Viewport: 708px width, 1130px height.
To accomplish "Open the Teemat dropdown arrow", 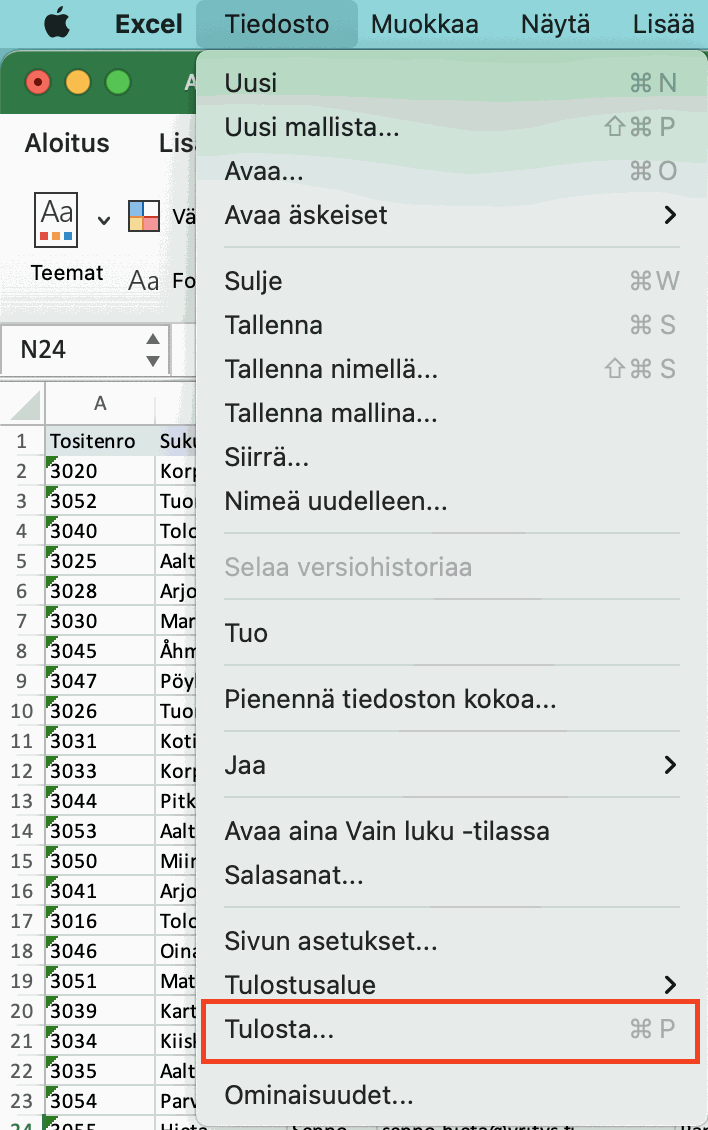I will pos(104,221).
